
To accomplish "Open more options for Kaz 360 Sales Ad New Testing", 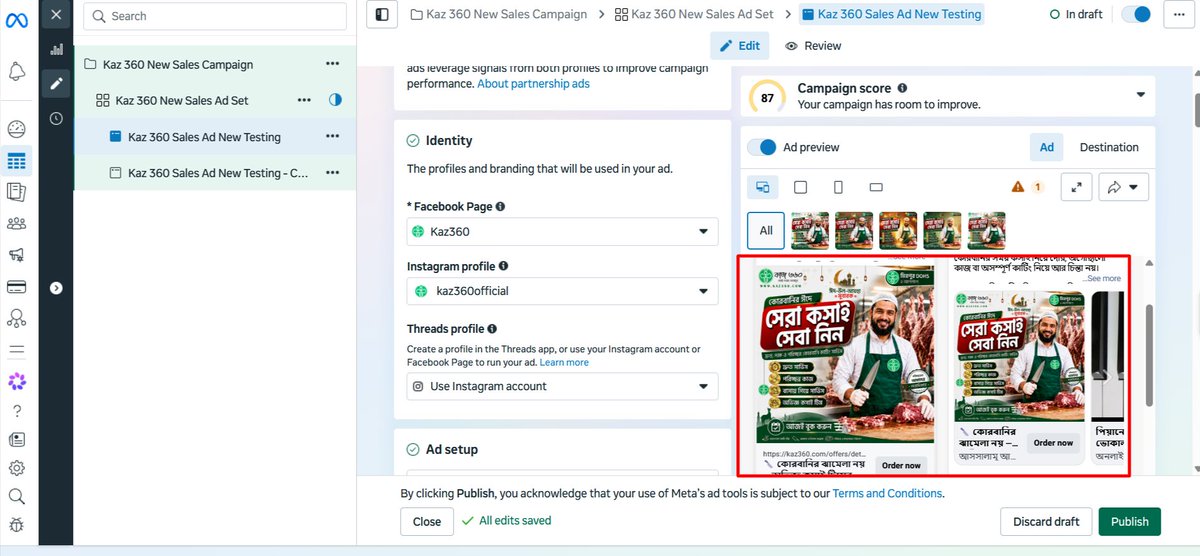I will [x=332, y=137].
